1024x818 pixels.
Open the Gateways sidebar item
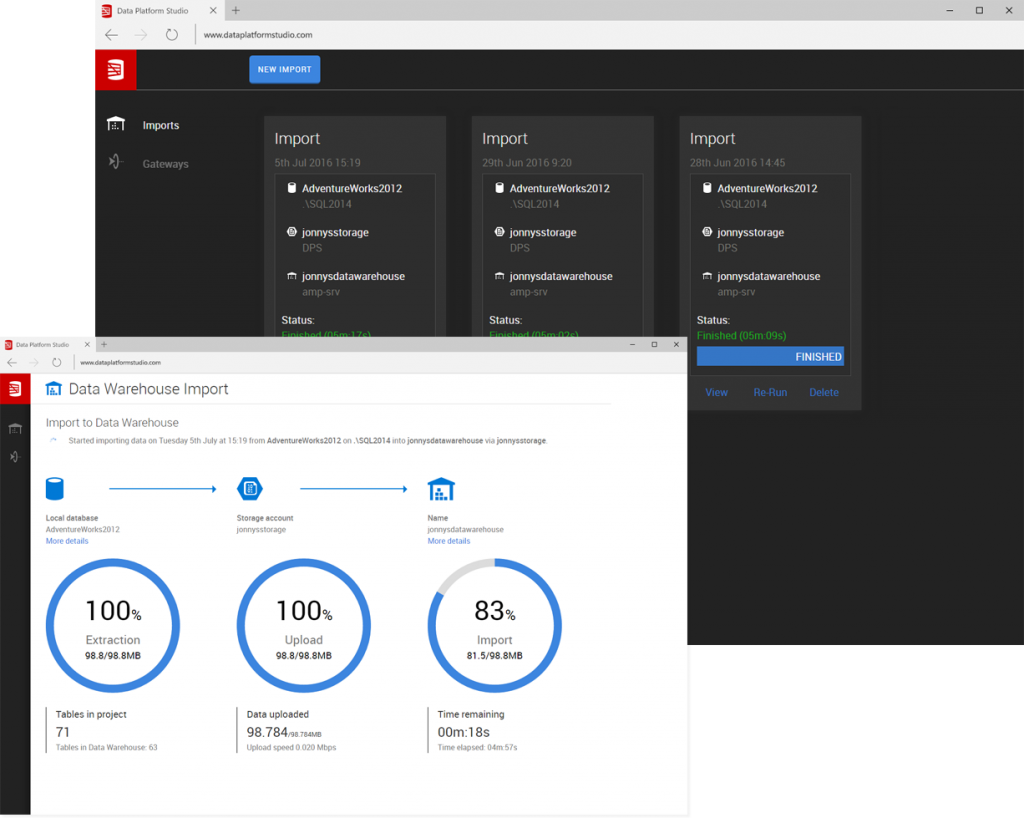point(165,164)
